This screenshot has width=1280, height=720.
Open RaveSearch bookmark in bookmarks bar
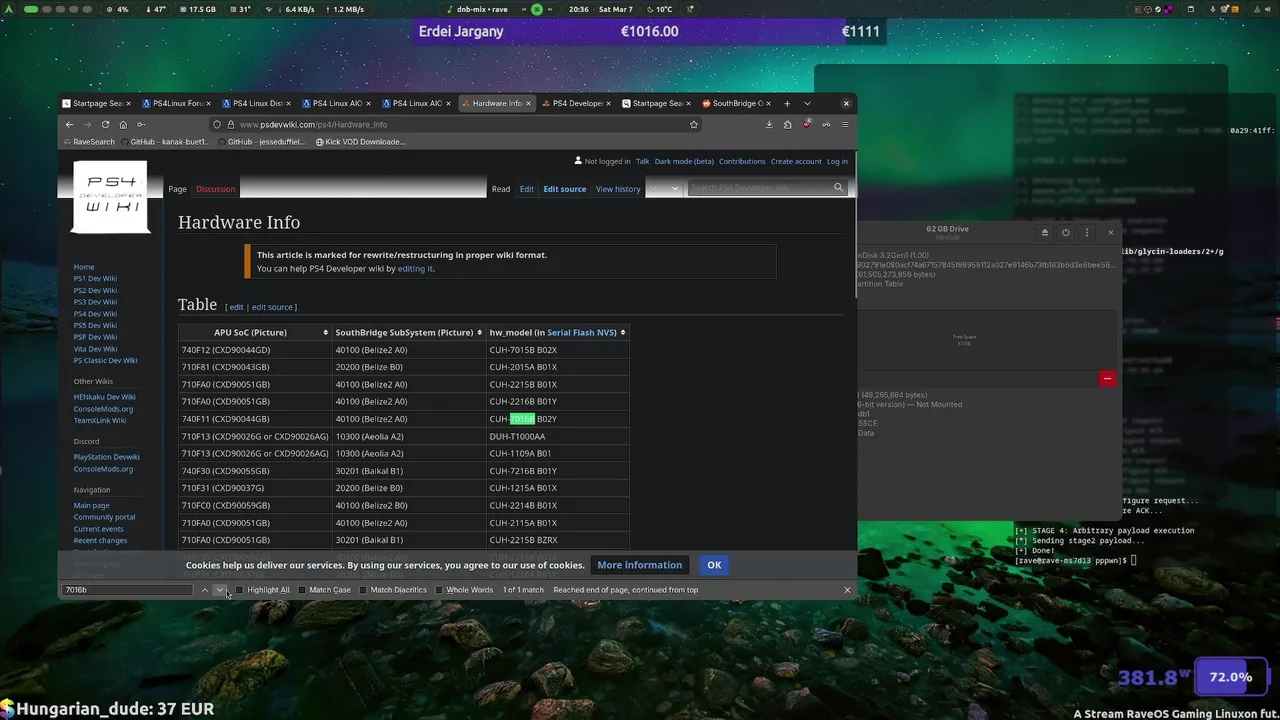tap(89, 142)
